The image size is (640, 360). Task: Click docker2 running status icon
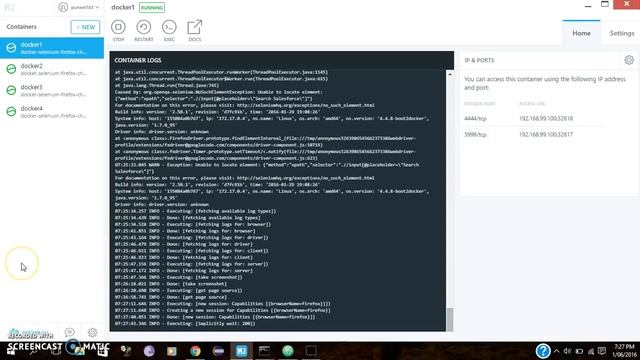(11, 69)
